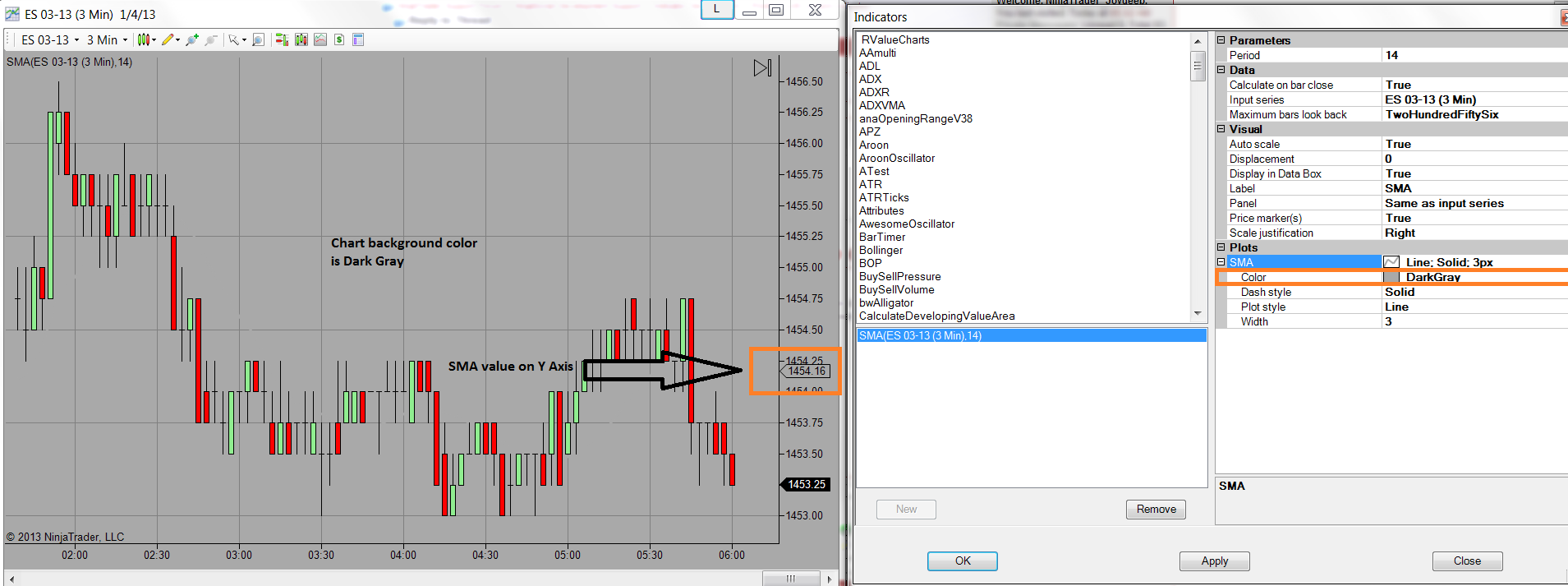
Task: Click the indicator list scrollbar thumb
Action: [1198, 66]
